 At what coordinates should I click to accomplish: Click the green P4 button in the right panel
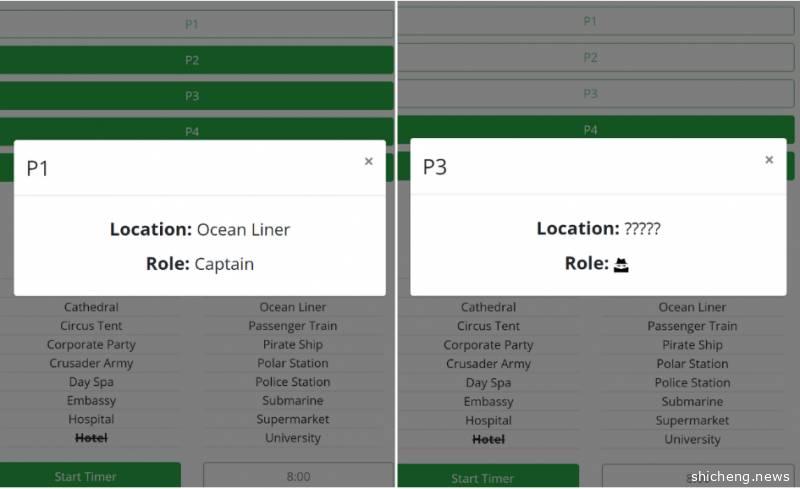590,130
